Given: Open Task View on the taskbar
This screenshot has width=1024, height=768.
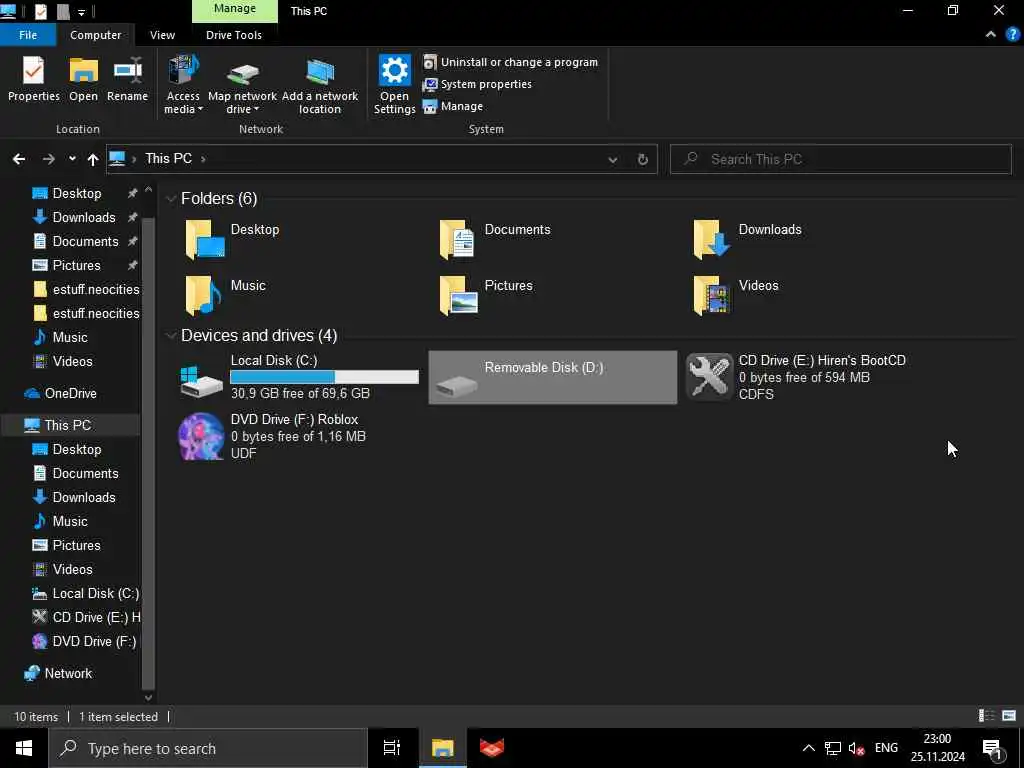Looking at the screenshot, I should coord(392,748).
